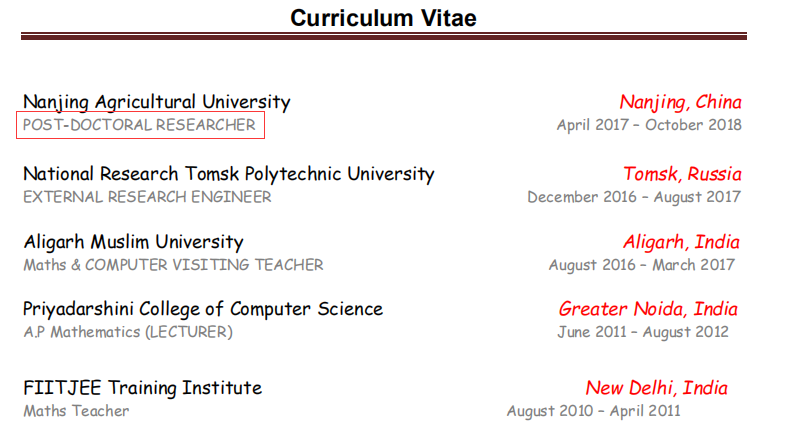Click Aligarh Muslim University entry

133,242
